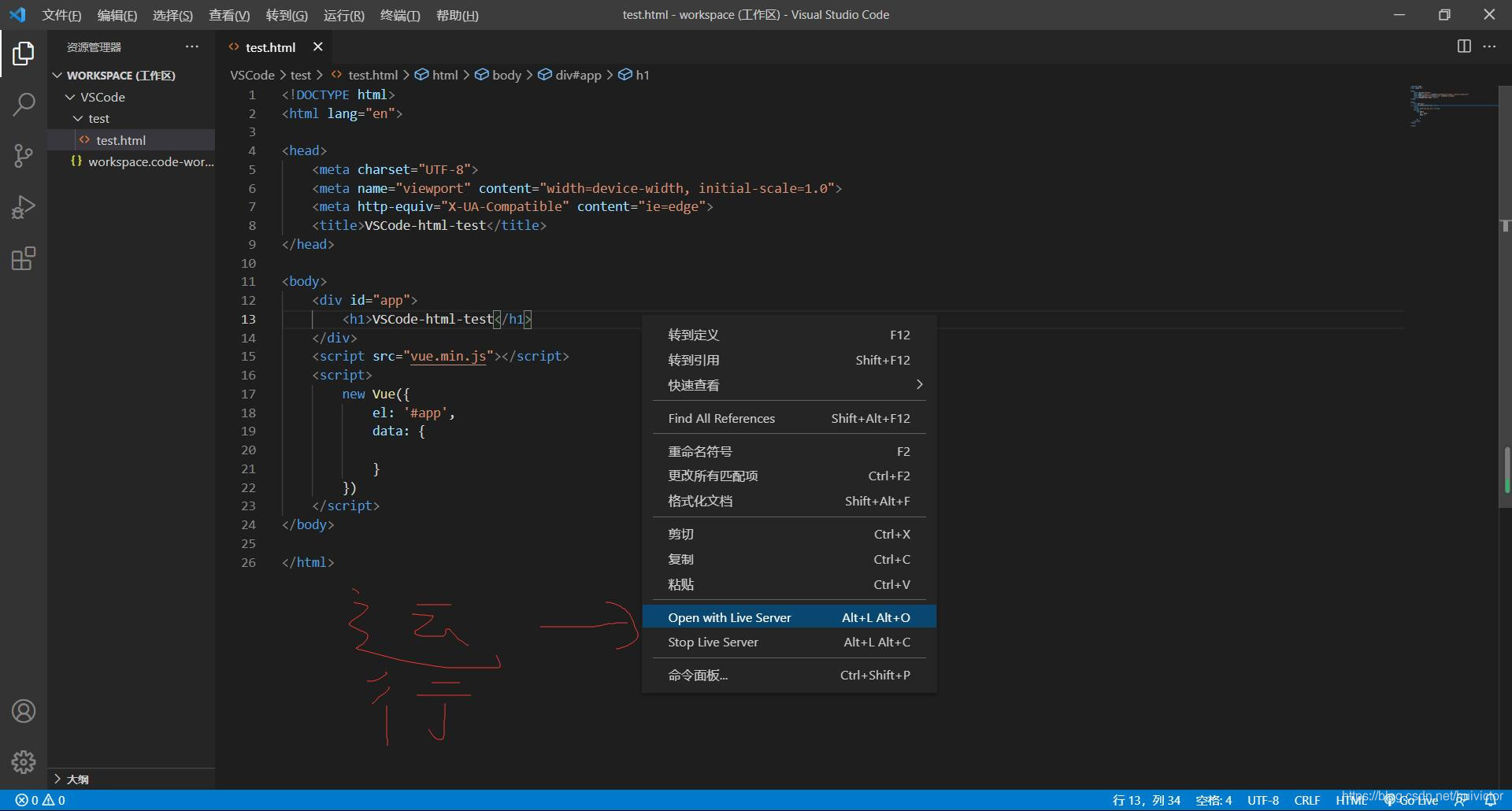Click test folder segment in breadcrumb

pyautogui.click(x=301, y=75)
